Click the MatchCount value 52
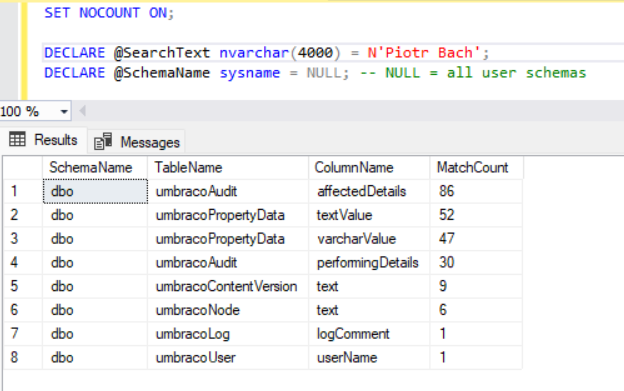The width and height of the screenshot is (624, 391). point(476,215)
